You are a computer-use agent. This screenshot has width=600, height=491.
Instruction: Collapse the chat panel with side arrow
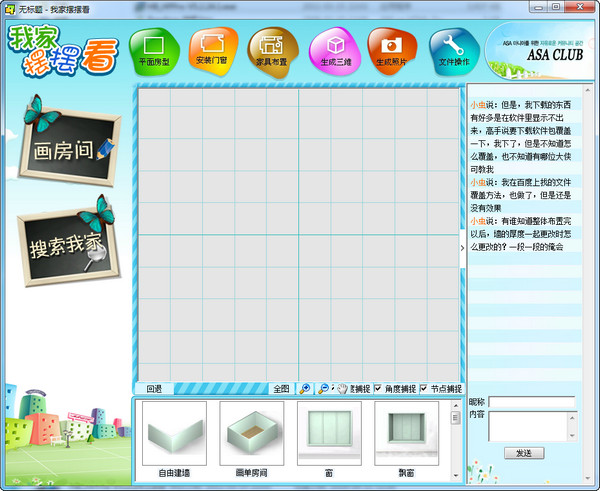462,248
